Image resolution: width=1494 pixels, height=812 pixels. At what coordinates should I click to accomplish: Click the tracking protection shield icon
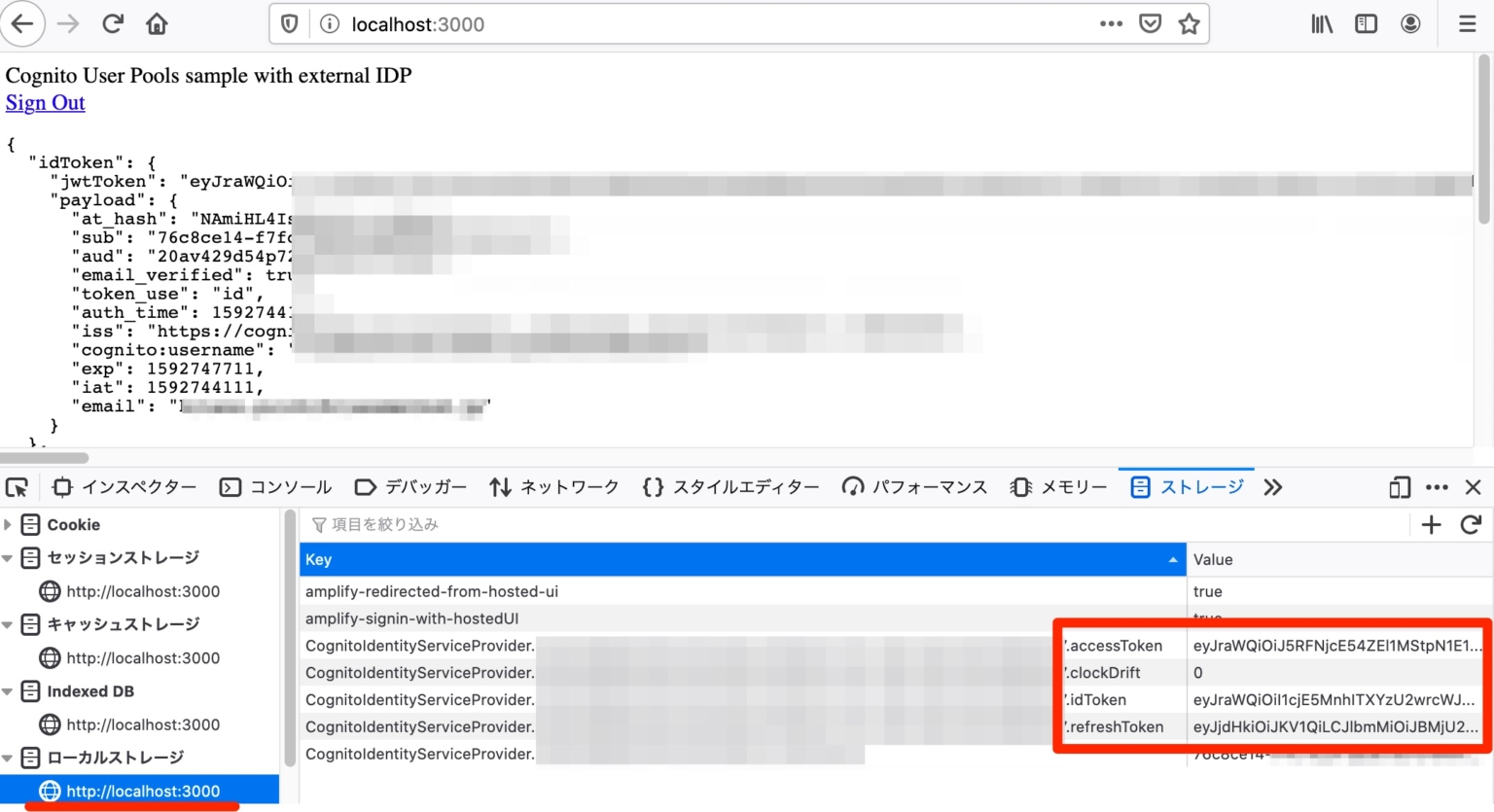coord(289,24)
